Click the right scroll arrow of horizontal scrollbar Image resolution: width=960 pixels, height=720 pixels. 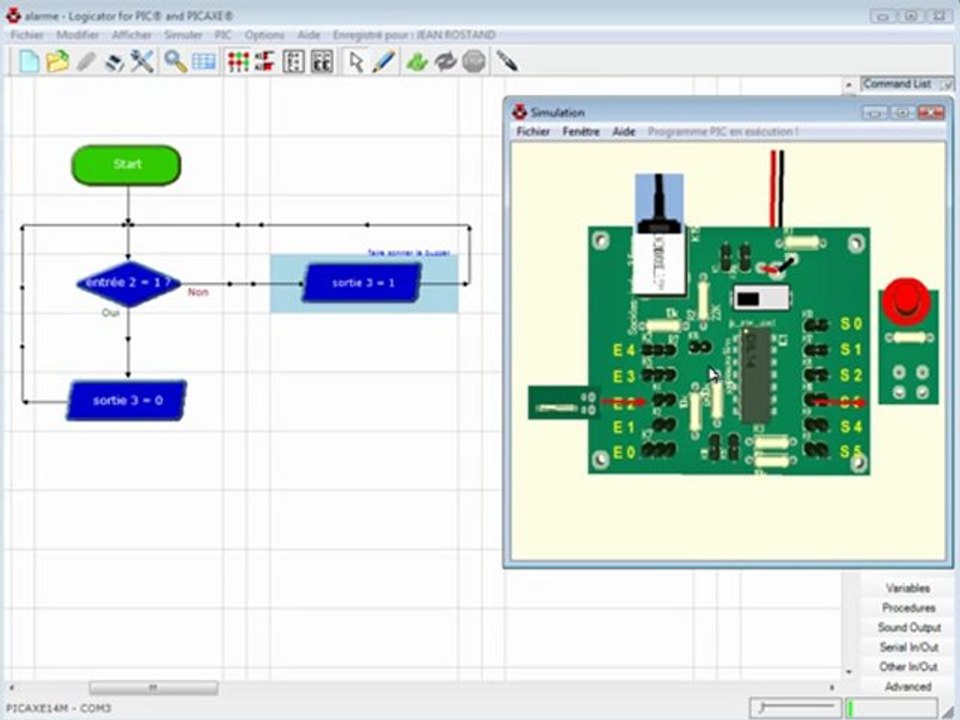pyautogui.click(x=832, y=688)
